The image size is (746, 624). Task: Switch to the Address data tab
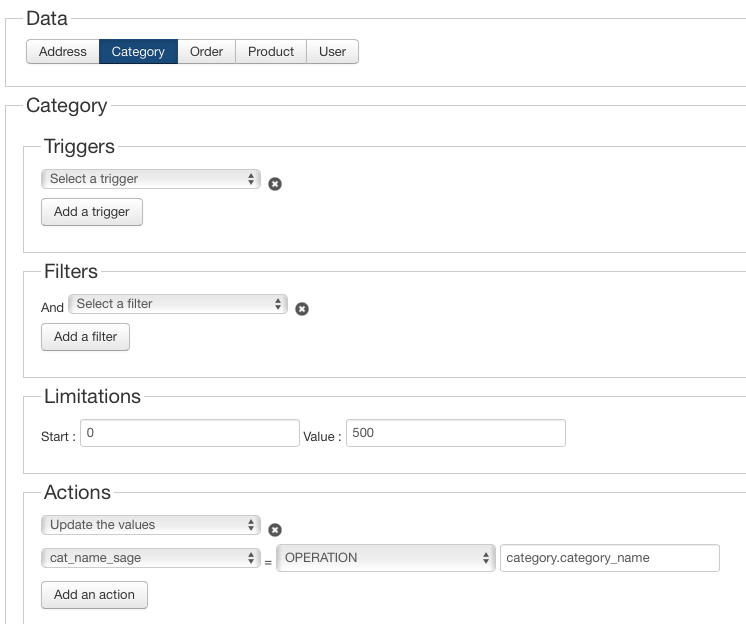pos(63,52)
